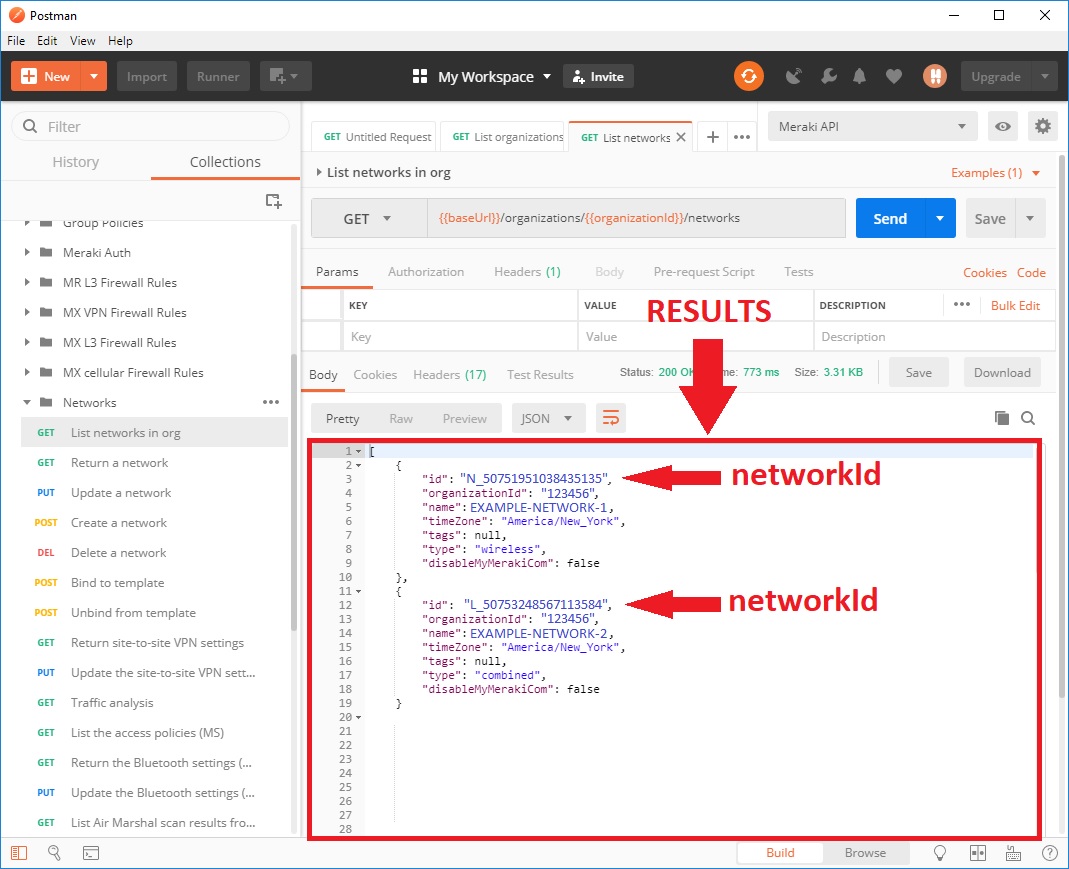Toggle the checkbox in the params Key row
This screenshot has width=1069, height=869.
(x=322, y=337)
